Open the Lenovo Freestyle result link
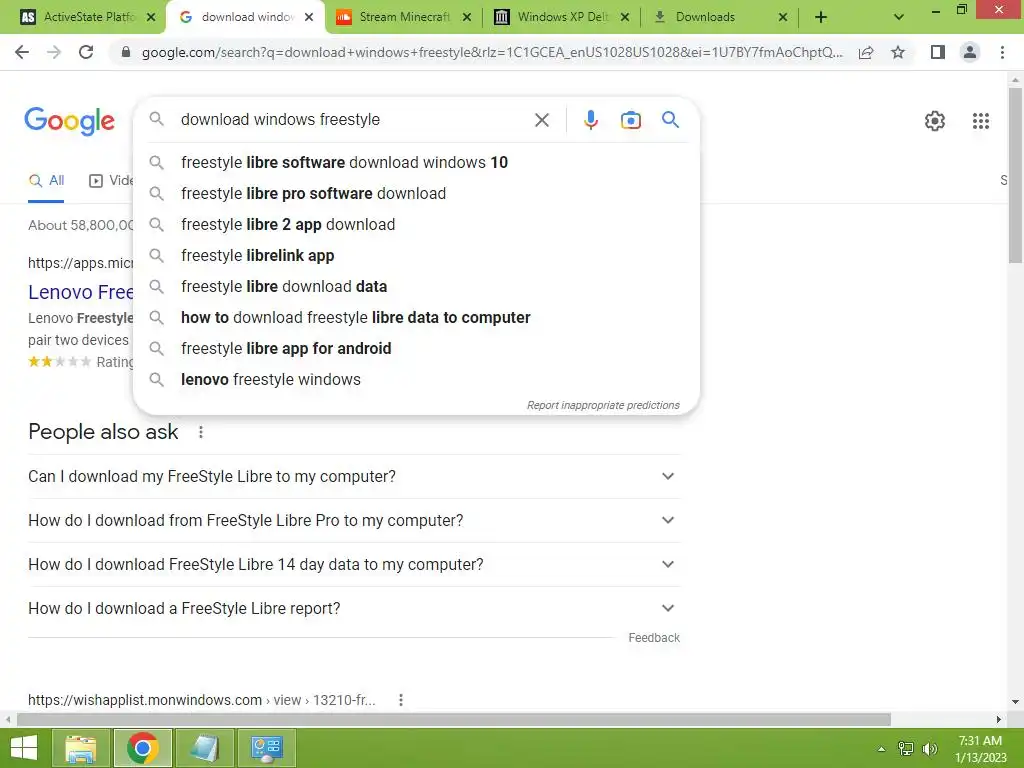1024x768 pixels. pos(81,292)
